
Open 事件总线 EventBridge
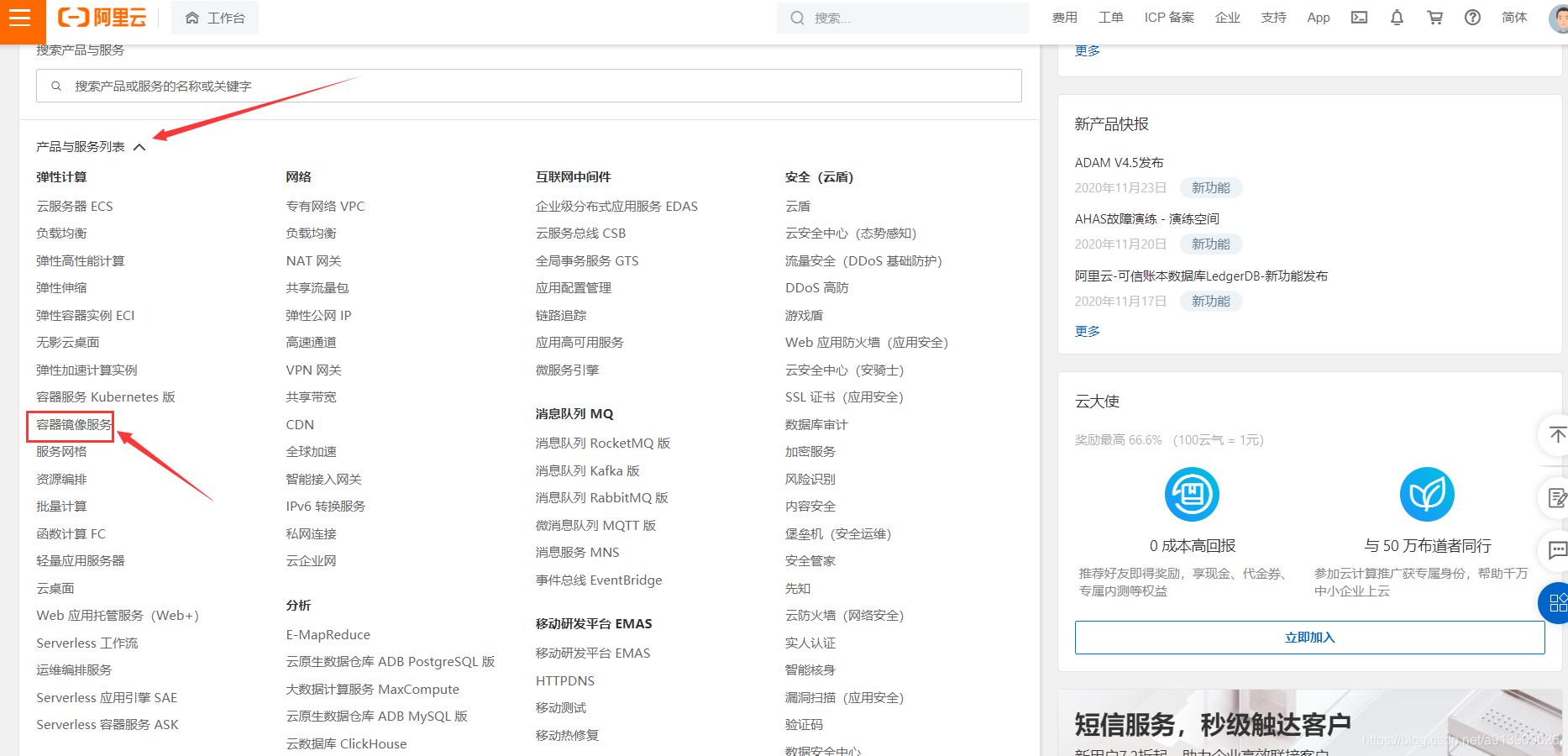[599, 580]
